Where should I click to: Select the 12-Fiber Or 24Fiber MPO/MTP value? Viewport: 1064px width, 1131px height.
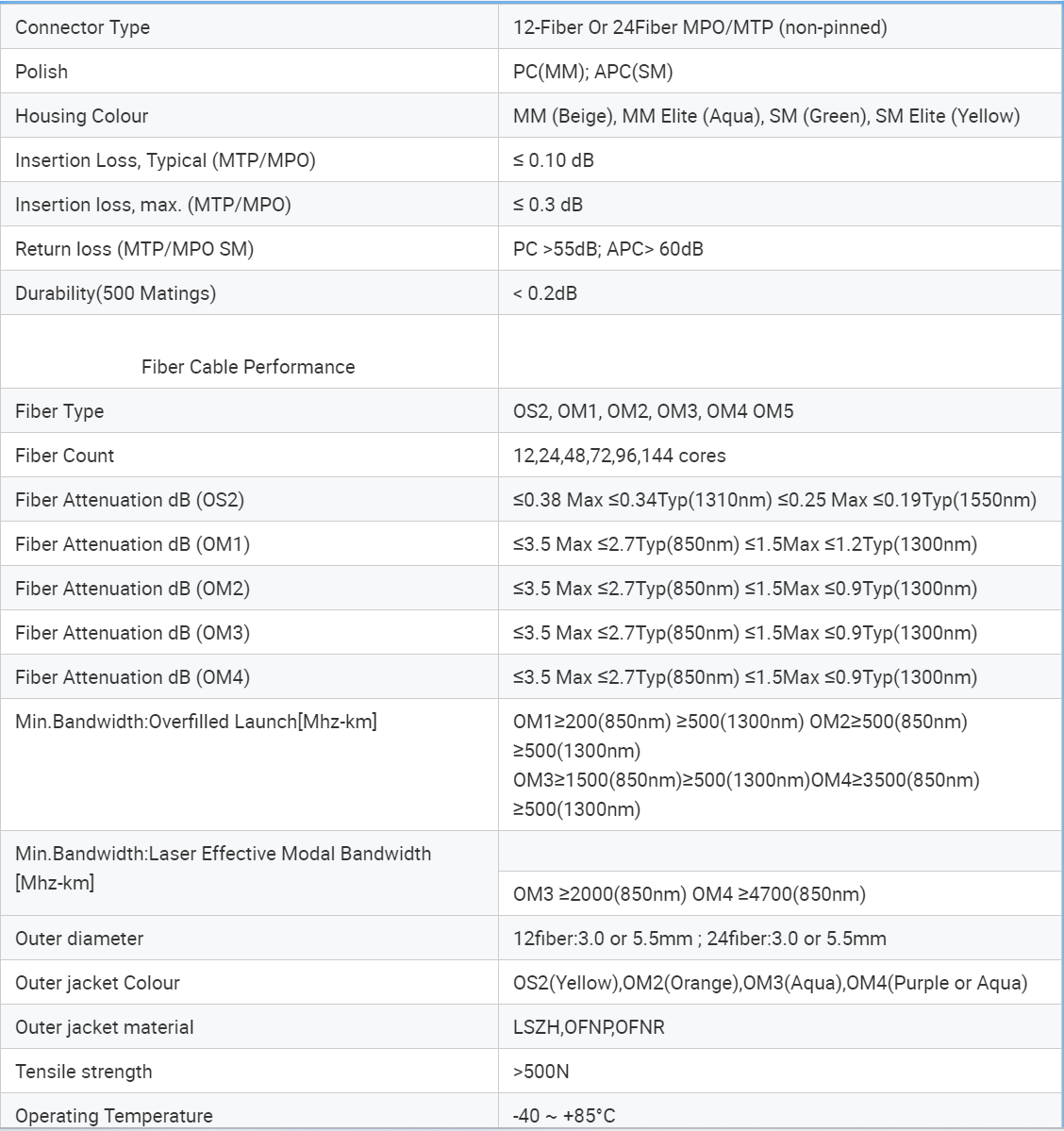(700, 27)
